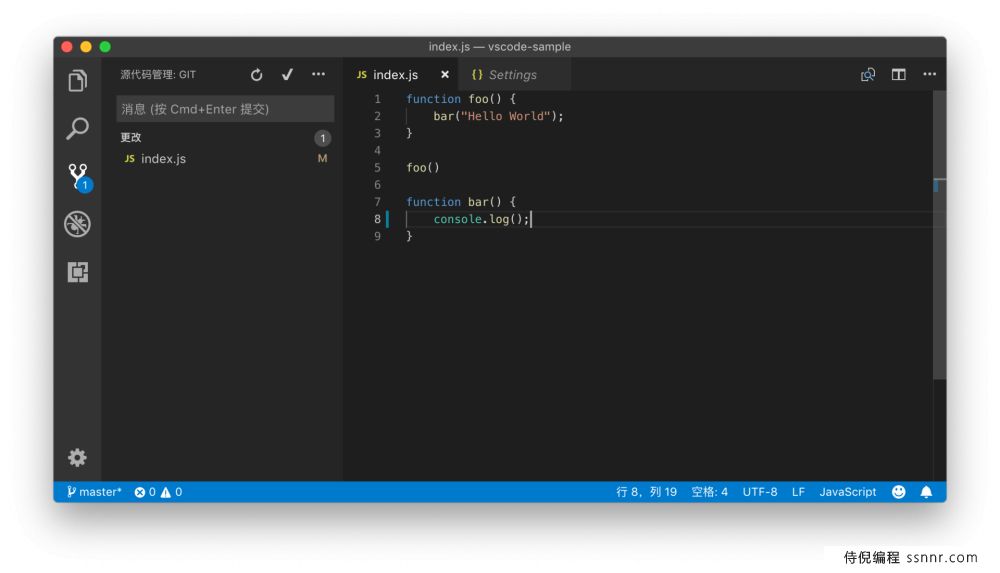
Task: Click the 源代码管理: GIT panel title
Action: 158,75
